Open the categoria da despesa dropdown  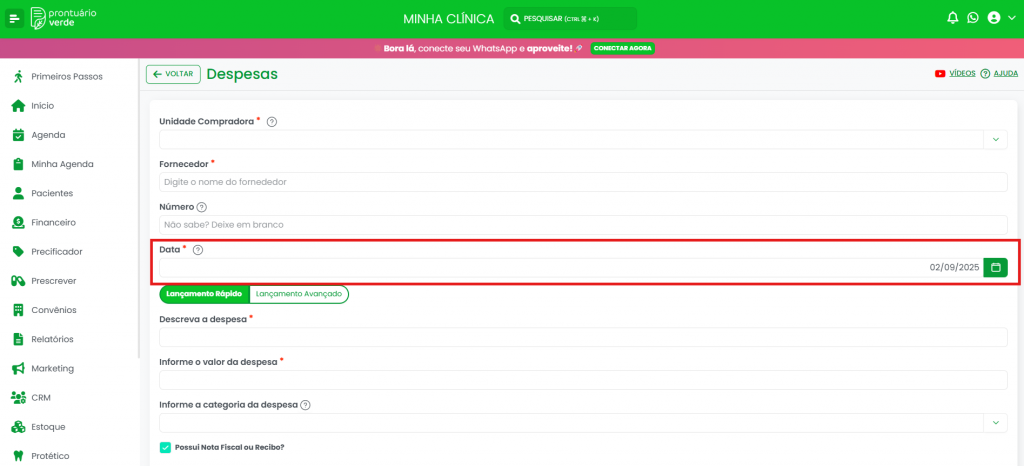pos(995,423)
